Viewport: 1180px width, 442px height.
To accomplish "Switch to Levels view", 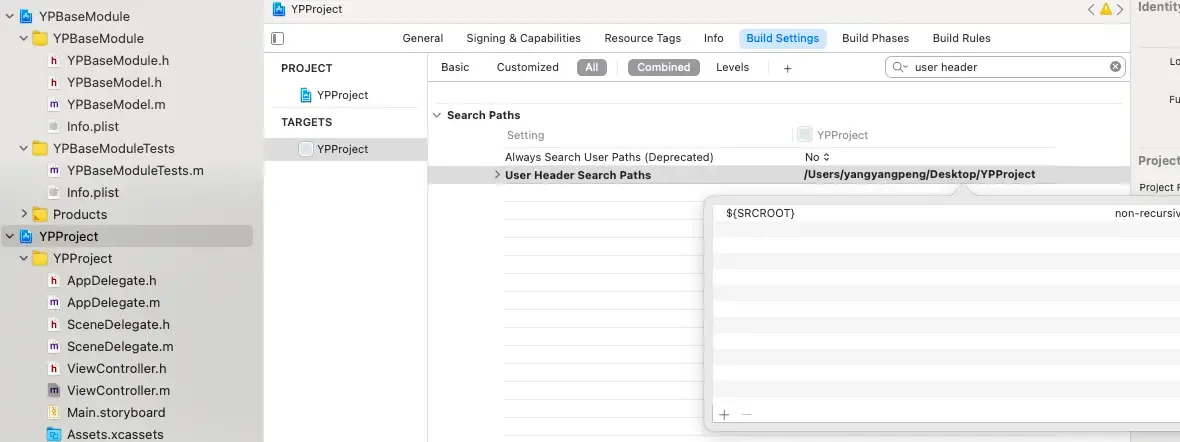I will (732, 67).
